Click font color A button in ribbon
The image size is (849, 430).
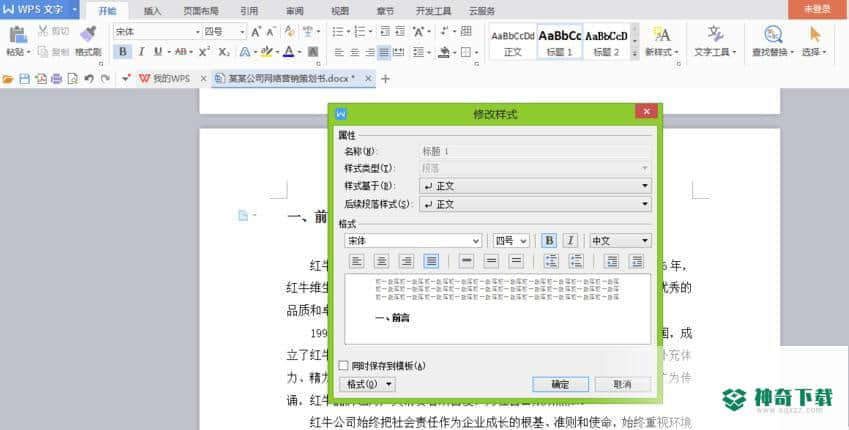tap(289, 52)
